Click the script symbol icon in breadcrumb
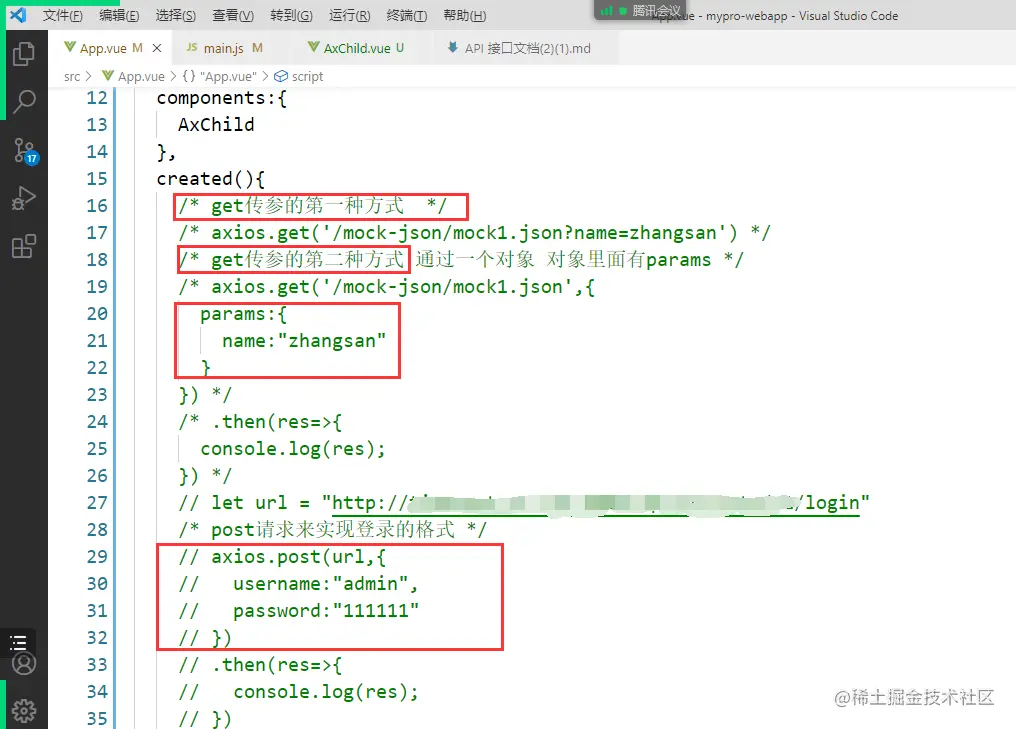 pyautogui.click(x=281, y=76)
